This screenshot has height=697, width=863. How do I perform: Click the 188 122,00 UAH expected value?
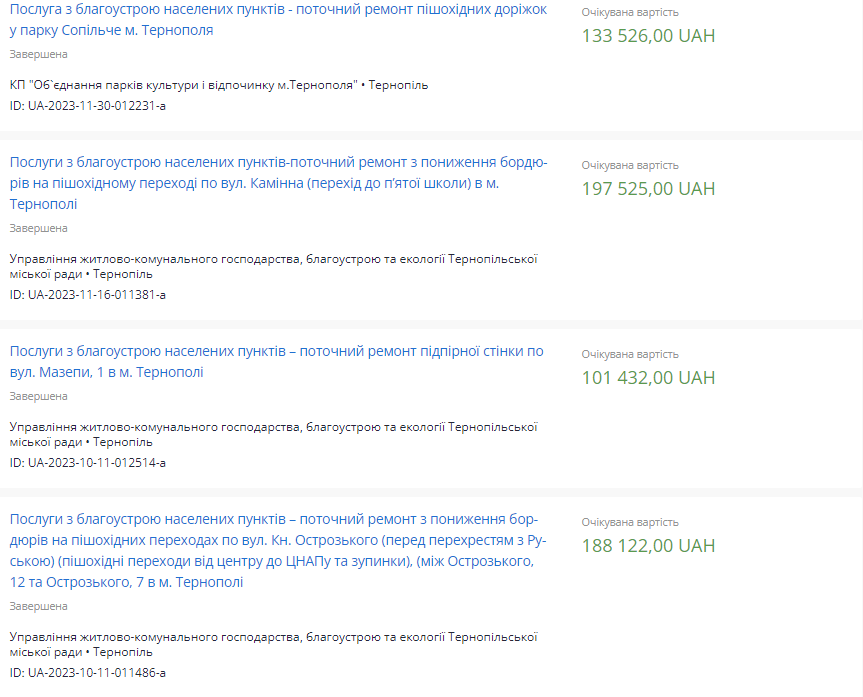(648, 545)
